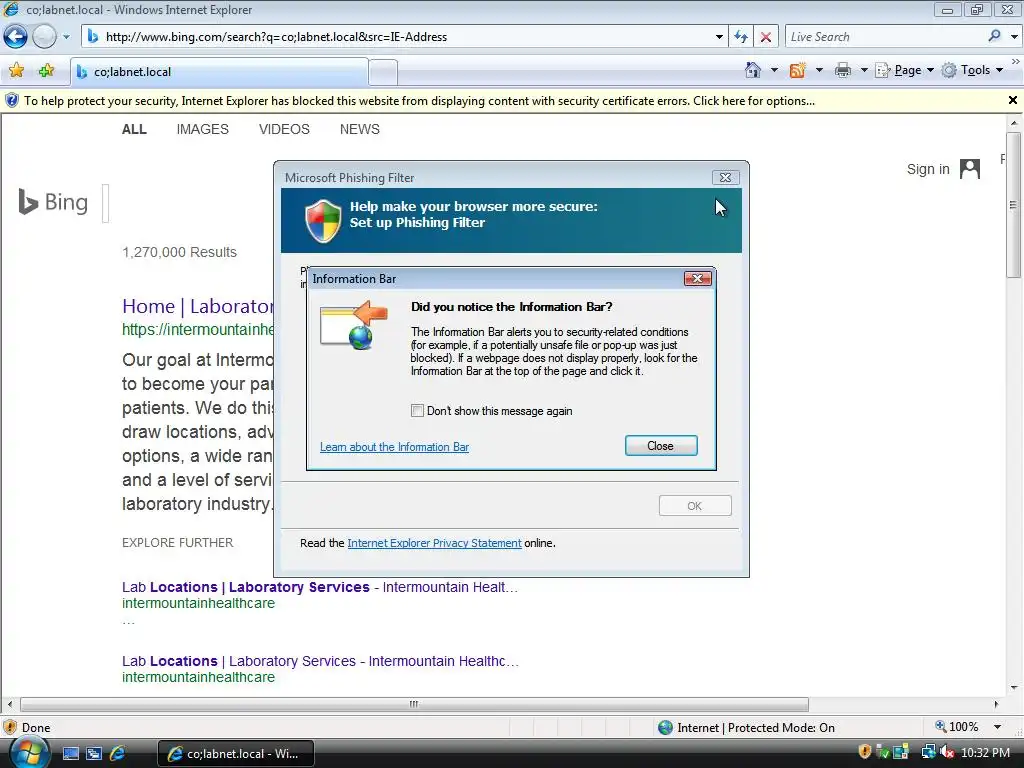Print the page with the printer icon
Viewport: 1024px width, 768px height.
click(842, 70)
